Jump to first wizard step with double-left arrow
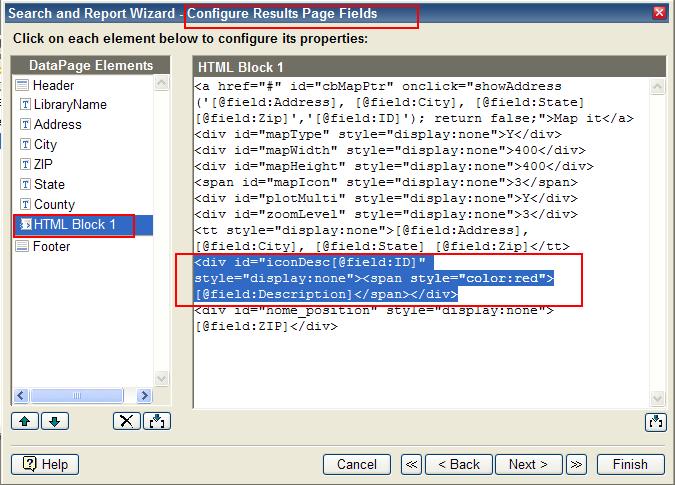The image size is (675, 485). [412, 464]
